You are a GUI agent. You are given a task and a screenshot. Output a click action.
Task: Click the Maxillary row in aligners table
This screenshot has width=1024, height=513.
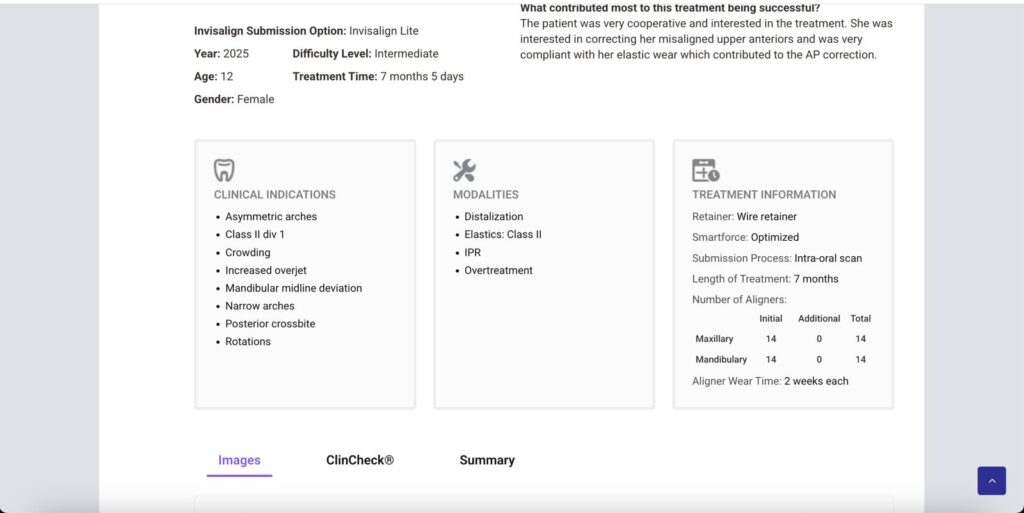pos(714,339)
